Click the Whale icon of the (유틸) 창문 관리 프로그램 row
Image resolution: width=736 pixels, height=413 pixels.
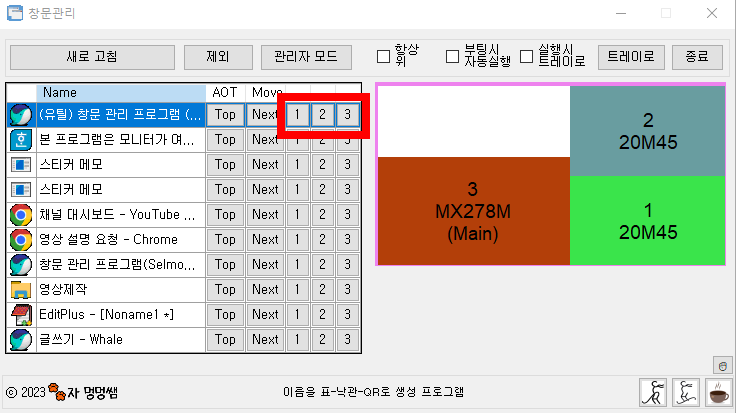pos(21,115)
